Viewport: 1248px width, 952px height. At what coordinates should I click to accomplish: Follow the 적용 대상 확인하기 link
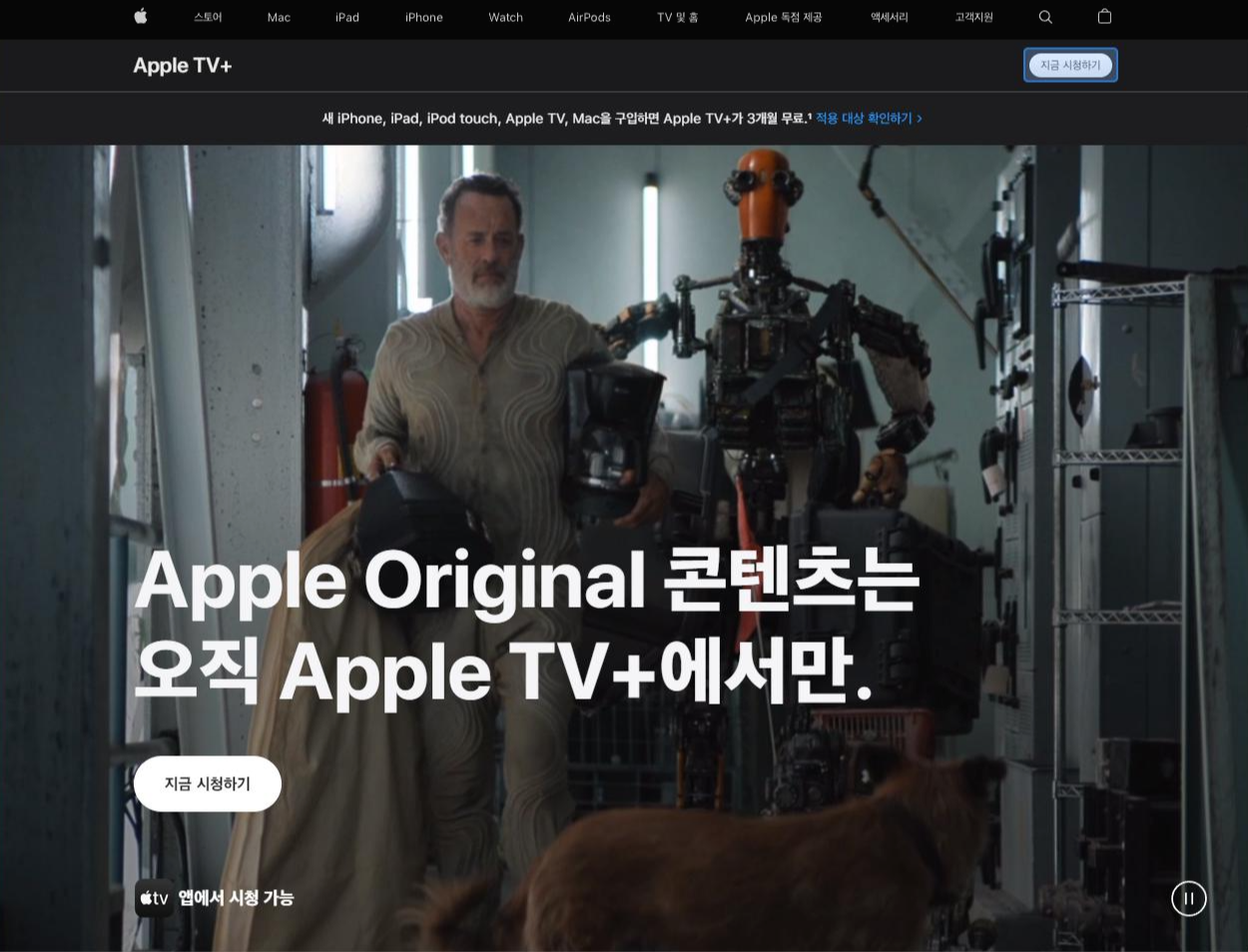click(x=869, y=118)
